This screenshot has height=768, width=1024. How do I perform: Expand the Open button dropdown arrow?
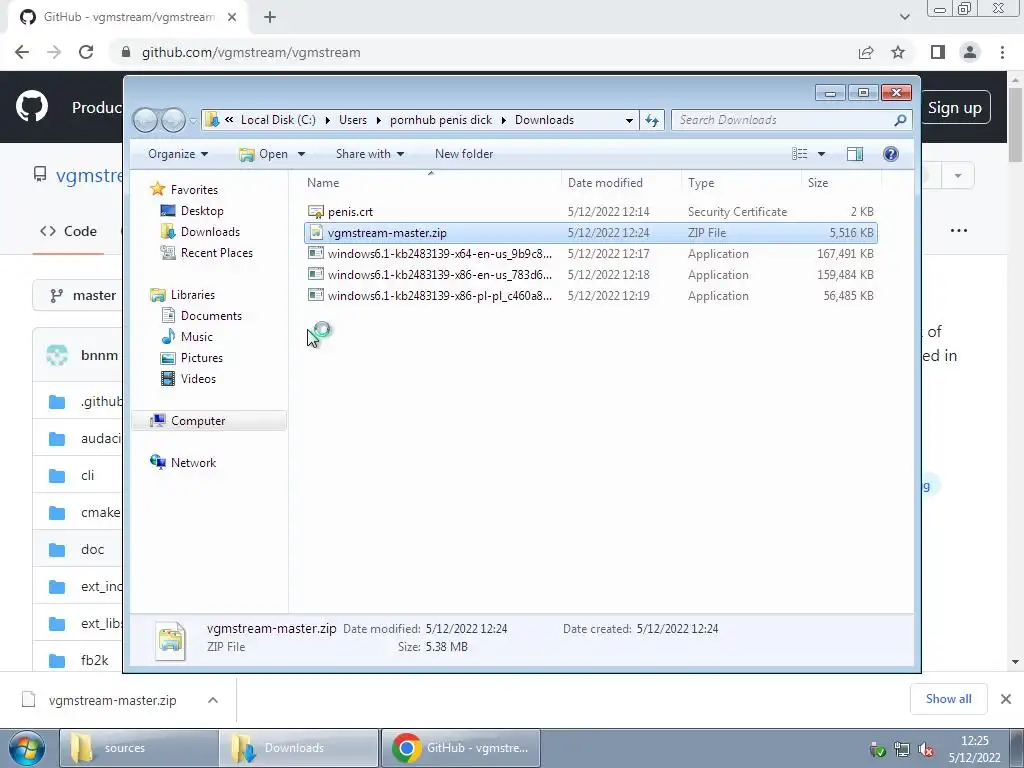pyautogui.click(x=301, y=154)
